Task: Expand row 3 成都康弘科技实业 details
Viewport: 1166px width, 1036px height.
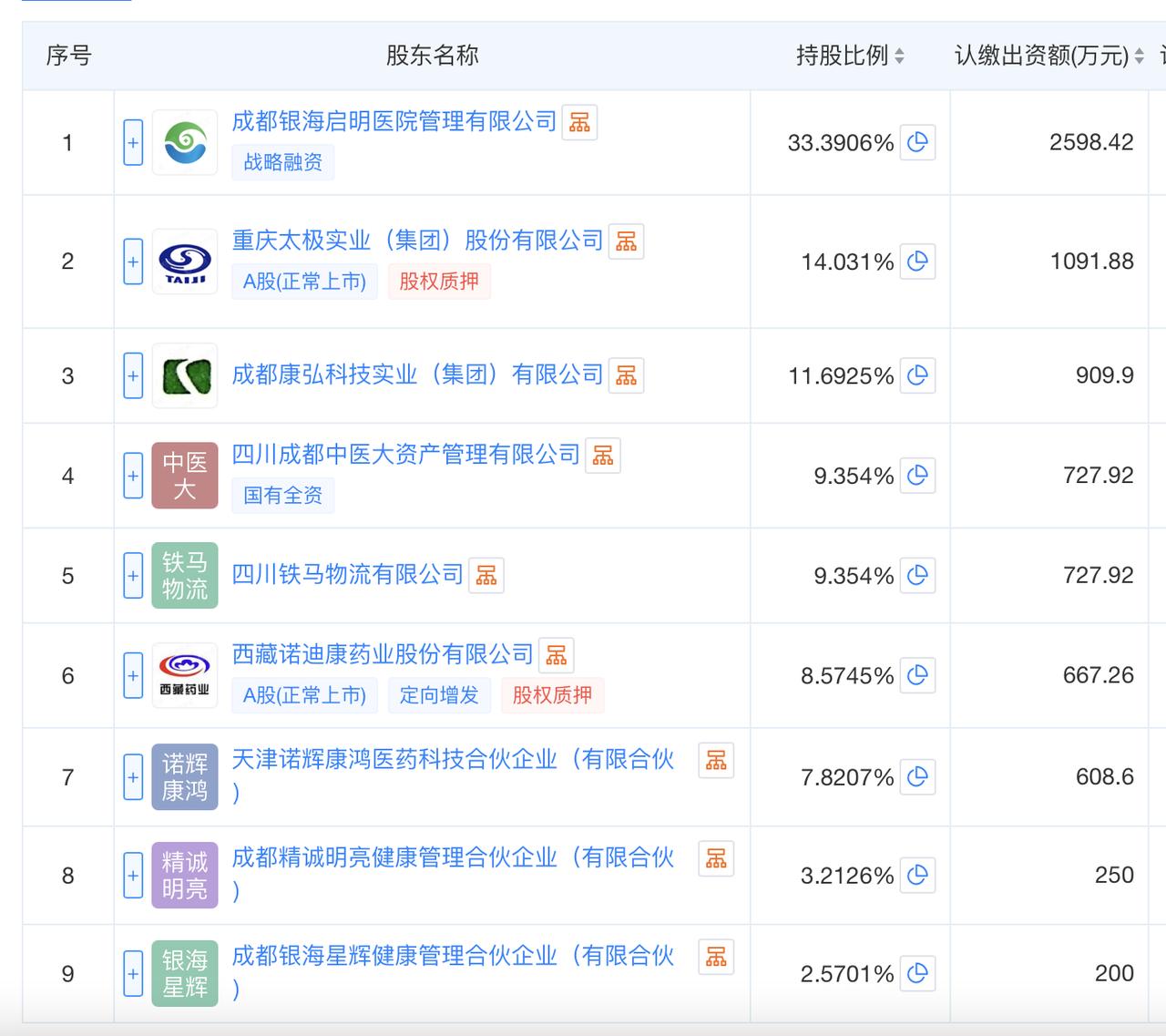Action: pos(133,375)
